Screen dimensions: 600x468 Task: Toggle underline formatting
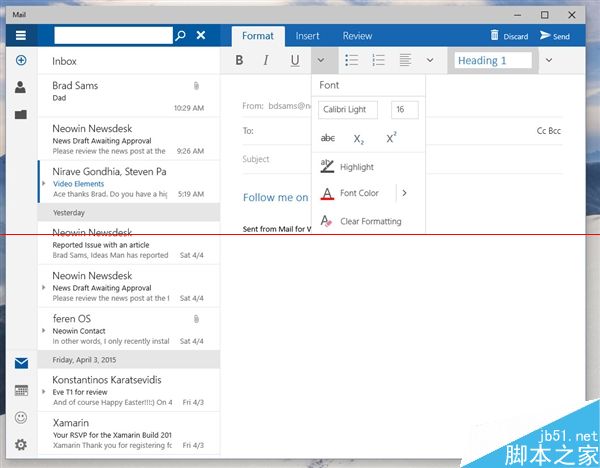coord(294,61)
